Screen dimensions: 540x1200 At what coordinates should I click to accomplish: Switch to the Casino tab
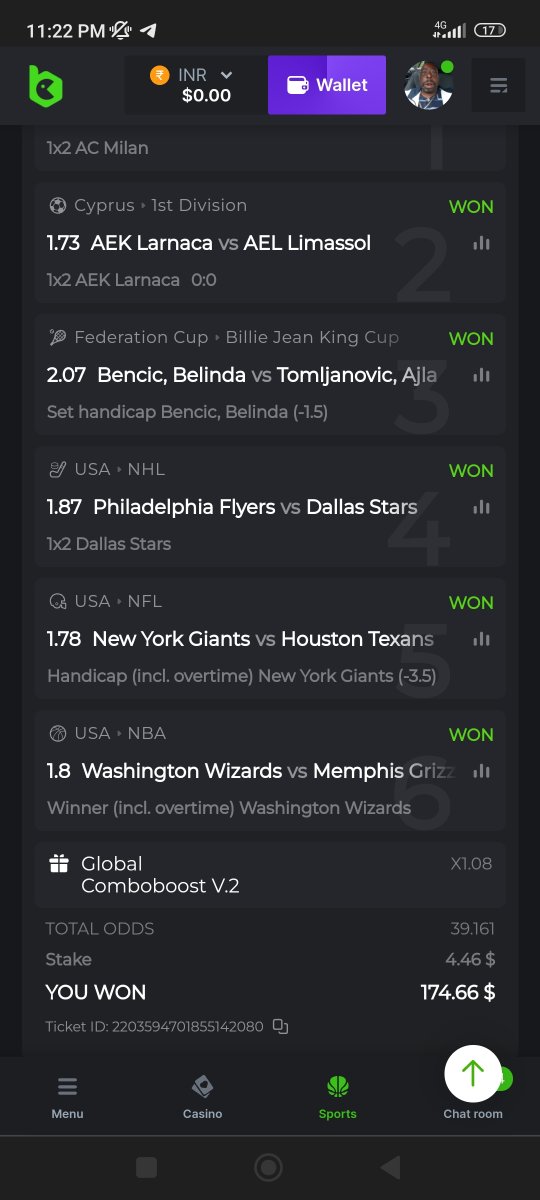point(202,1097)
